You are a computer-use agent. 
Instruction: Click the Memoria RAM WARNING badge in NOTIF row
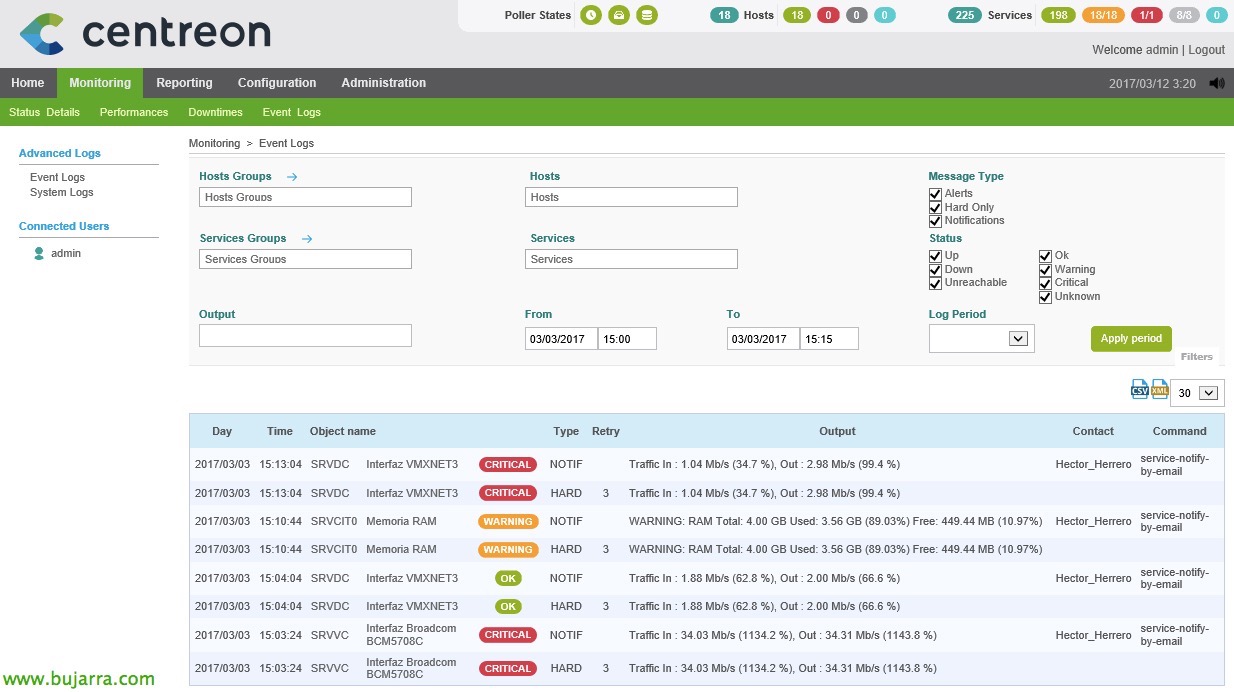coord(508,521)
